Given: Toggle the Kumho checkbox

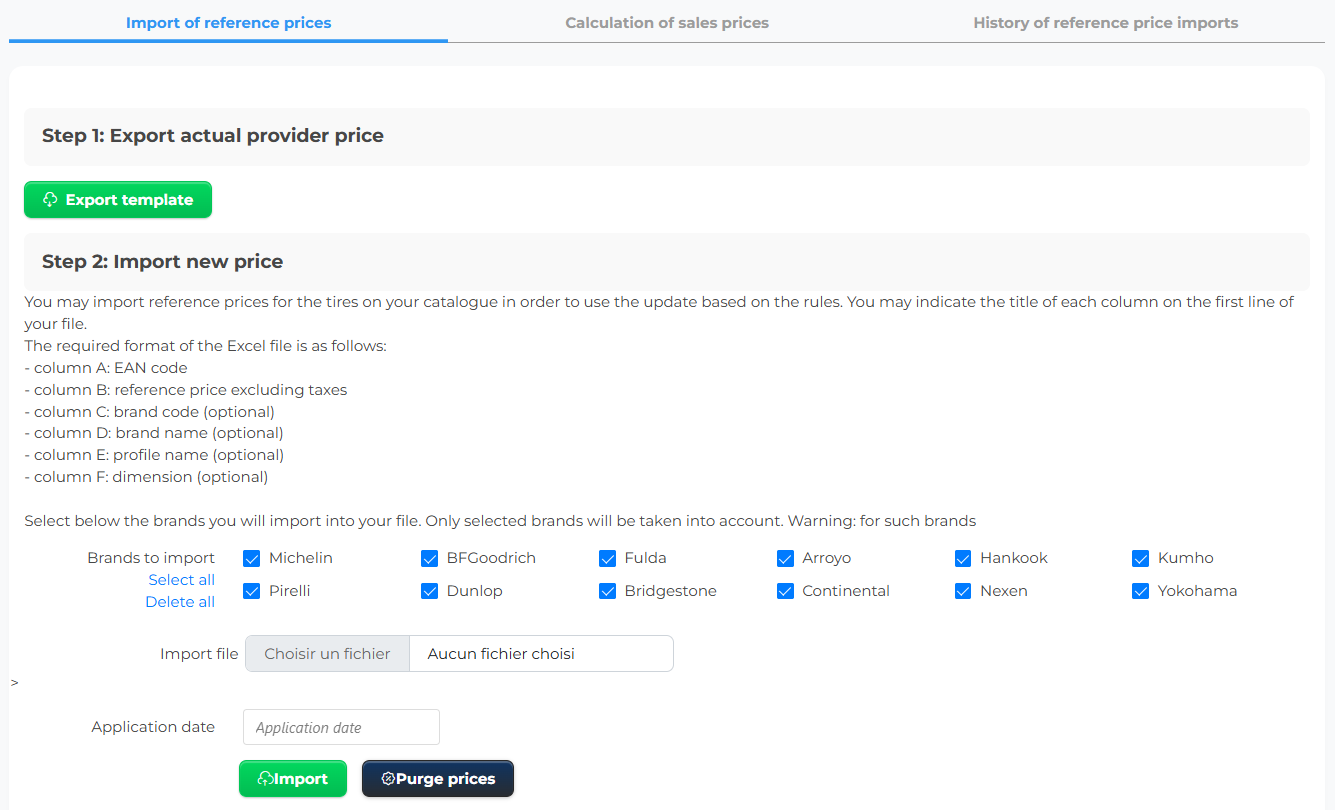Looking at the screenshot, I should click(x=1141, y=558).
